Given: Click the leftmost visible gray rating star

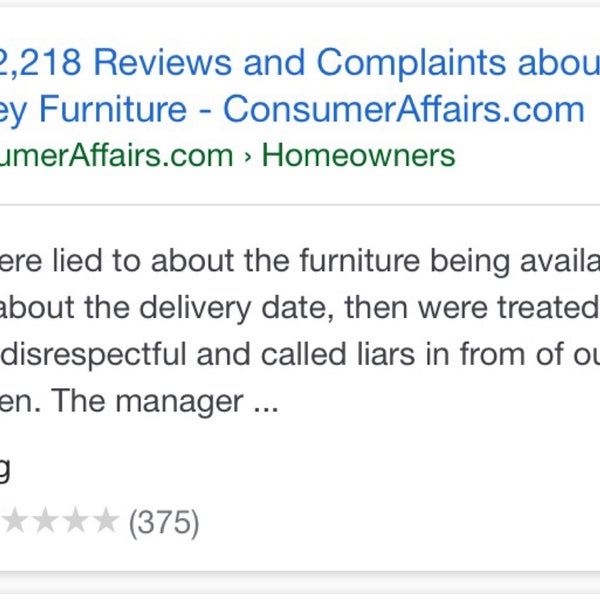Looking at the screenshot, I should point(14,519).
